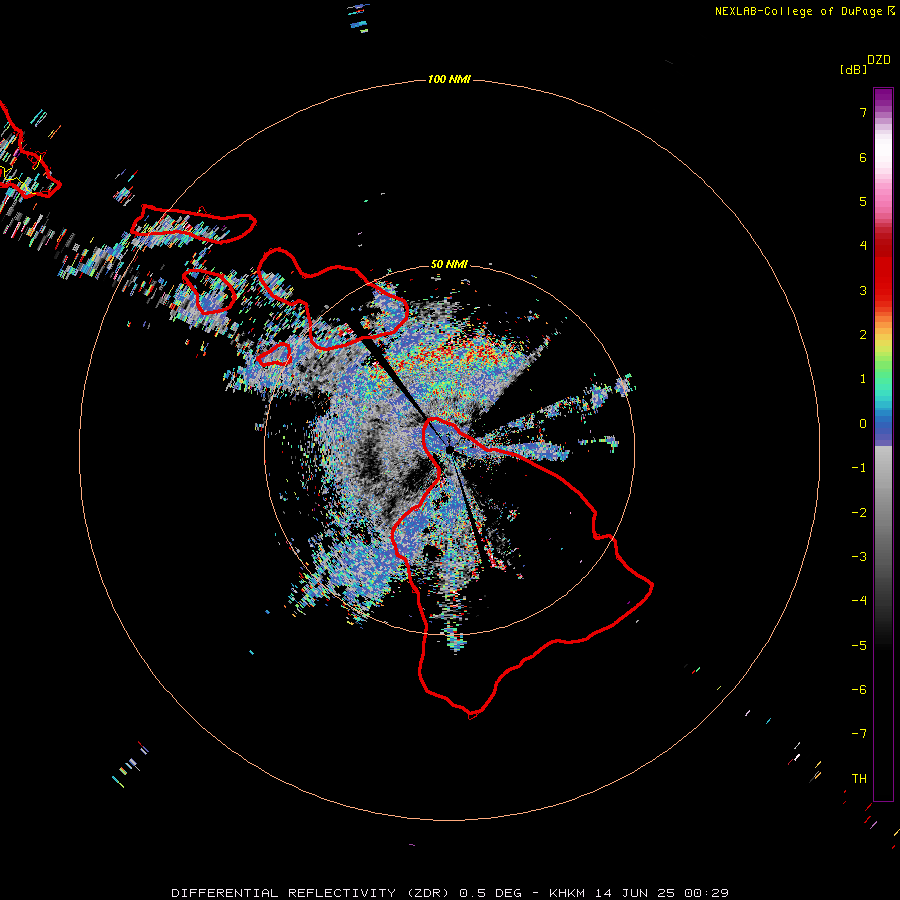The height and width of the screenshot is (900, 900).
Task: Click the -7 value on colorbar
Action: click(859, 734)
